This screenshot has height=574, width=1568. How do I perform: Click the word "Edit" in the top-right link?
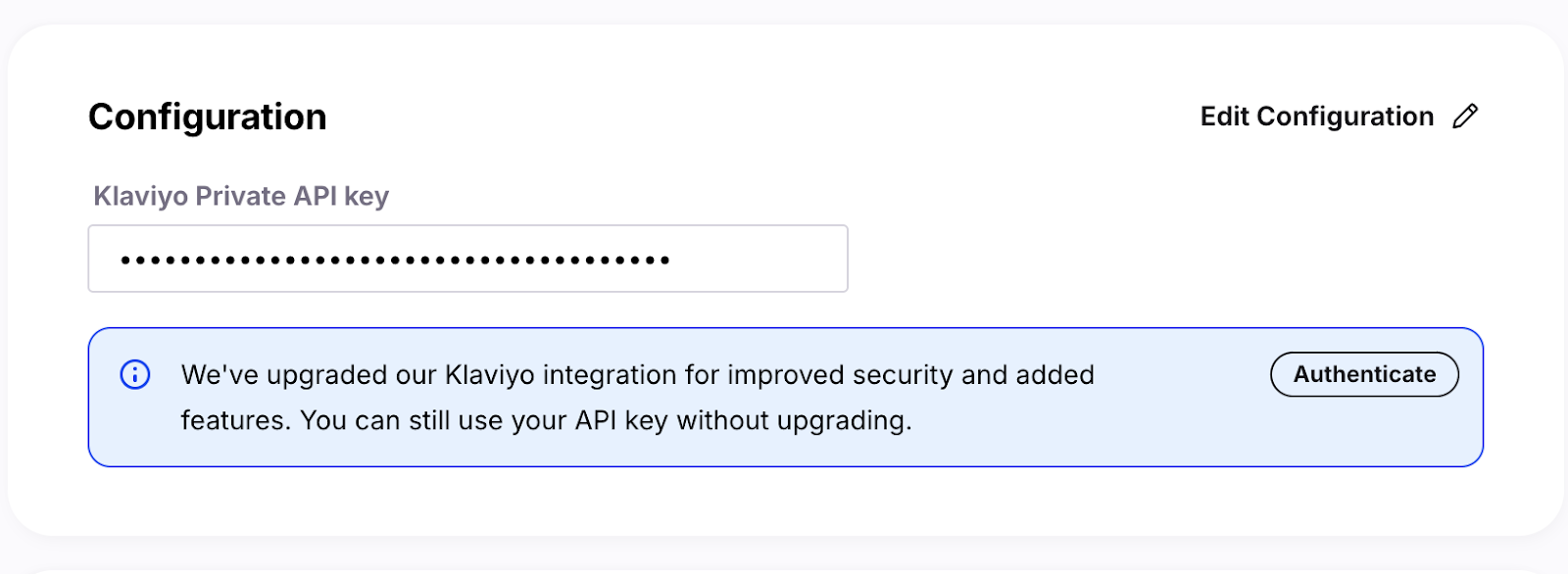tap(1224, 117)
